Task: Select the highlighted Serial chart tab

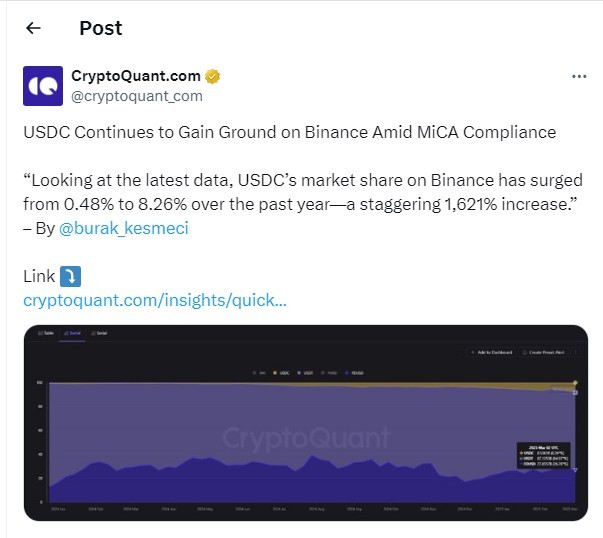Action: tap(72, 333)
